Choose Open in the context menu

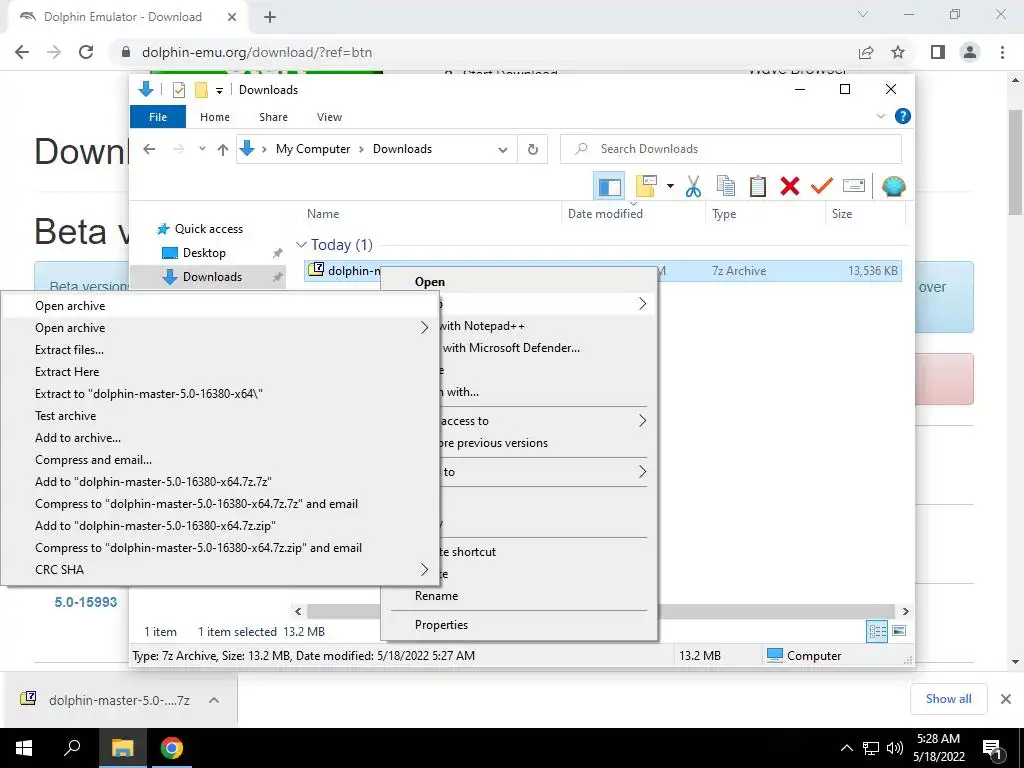click(x=430, y=281)
